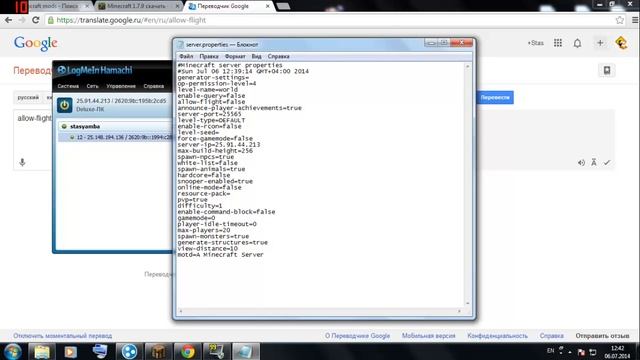Open Windows Start button
Viewport: 640px width, 360px height.
click(13, 351)
